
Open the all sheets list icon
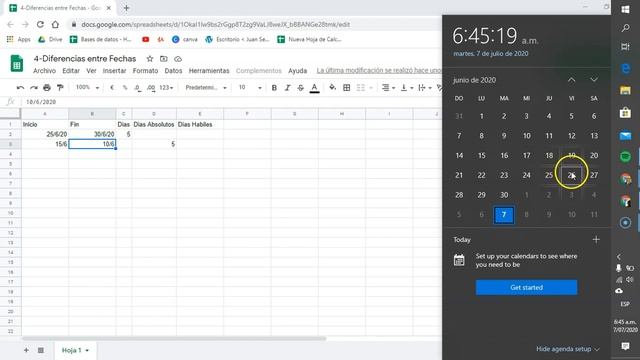41,350
